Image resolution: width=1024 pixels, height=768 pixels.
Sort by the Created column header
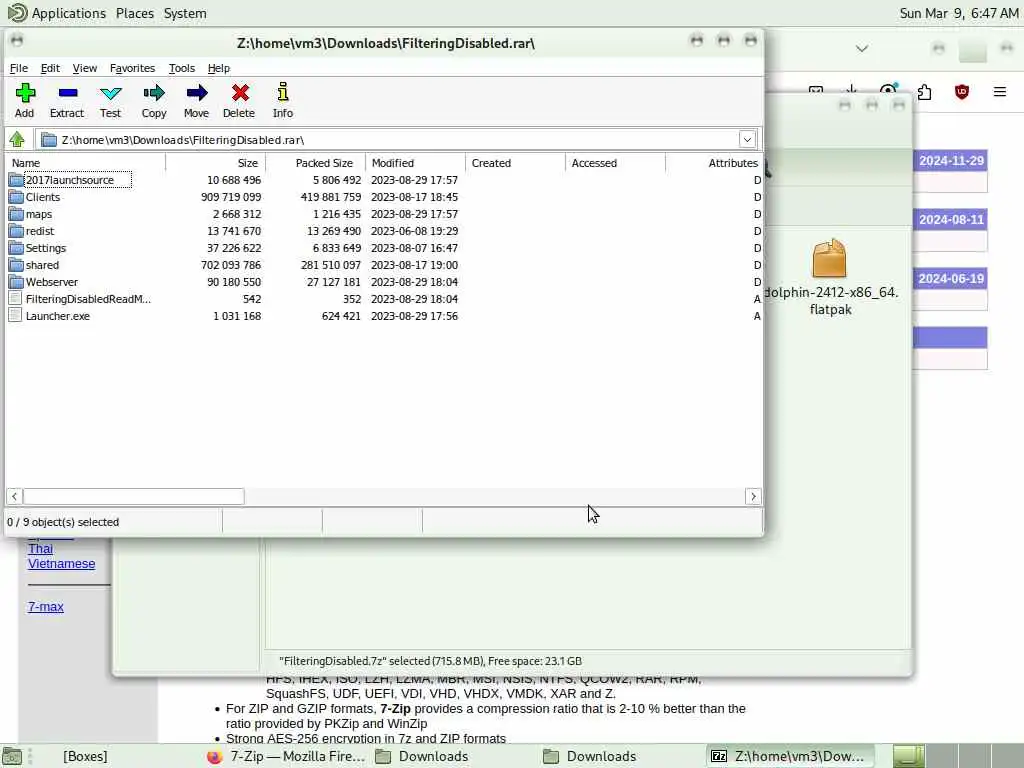(515, 163)
